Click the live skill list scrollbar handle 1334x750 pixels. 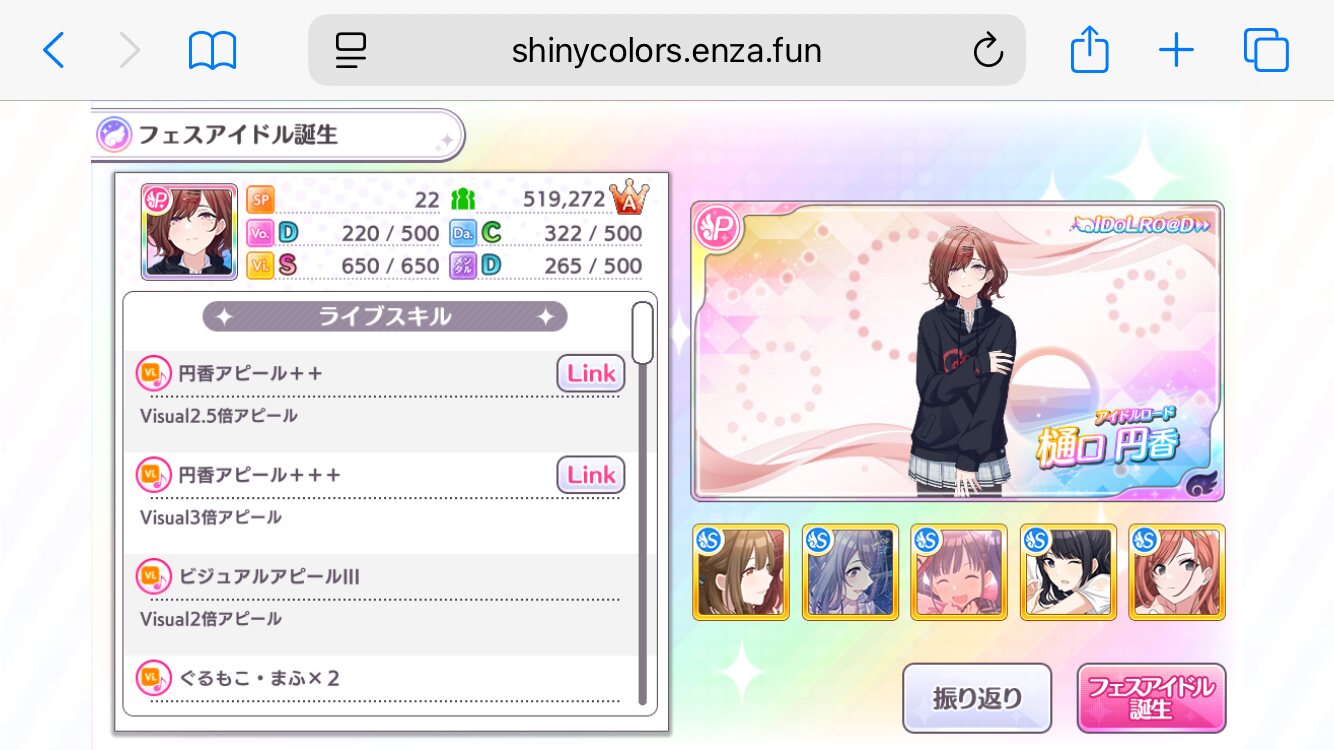pyautogui.click(x=643, y=333)
